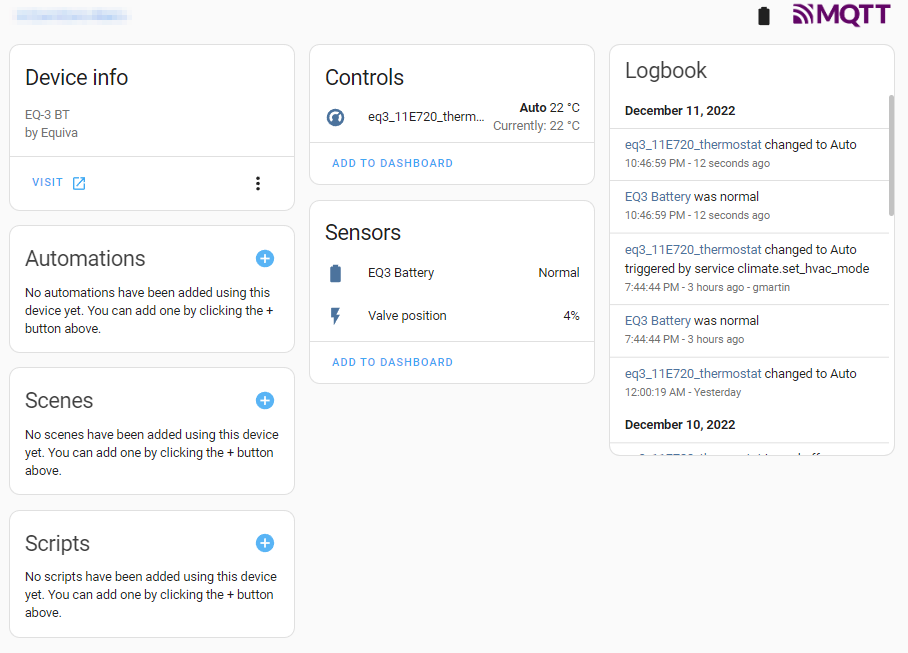Screen dimensions: 908x653
Task: Add Sensors to dashboard
Action: (392, 362)
